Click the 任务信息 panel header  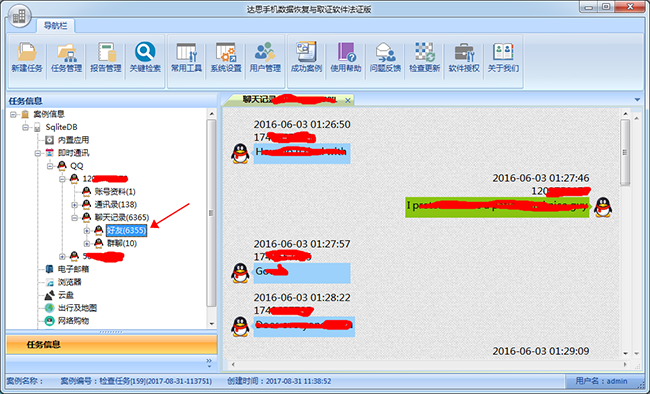click(112, 101)
